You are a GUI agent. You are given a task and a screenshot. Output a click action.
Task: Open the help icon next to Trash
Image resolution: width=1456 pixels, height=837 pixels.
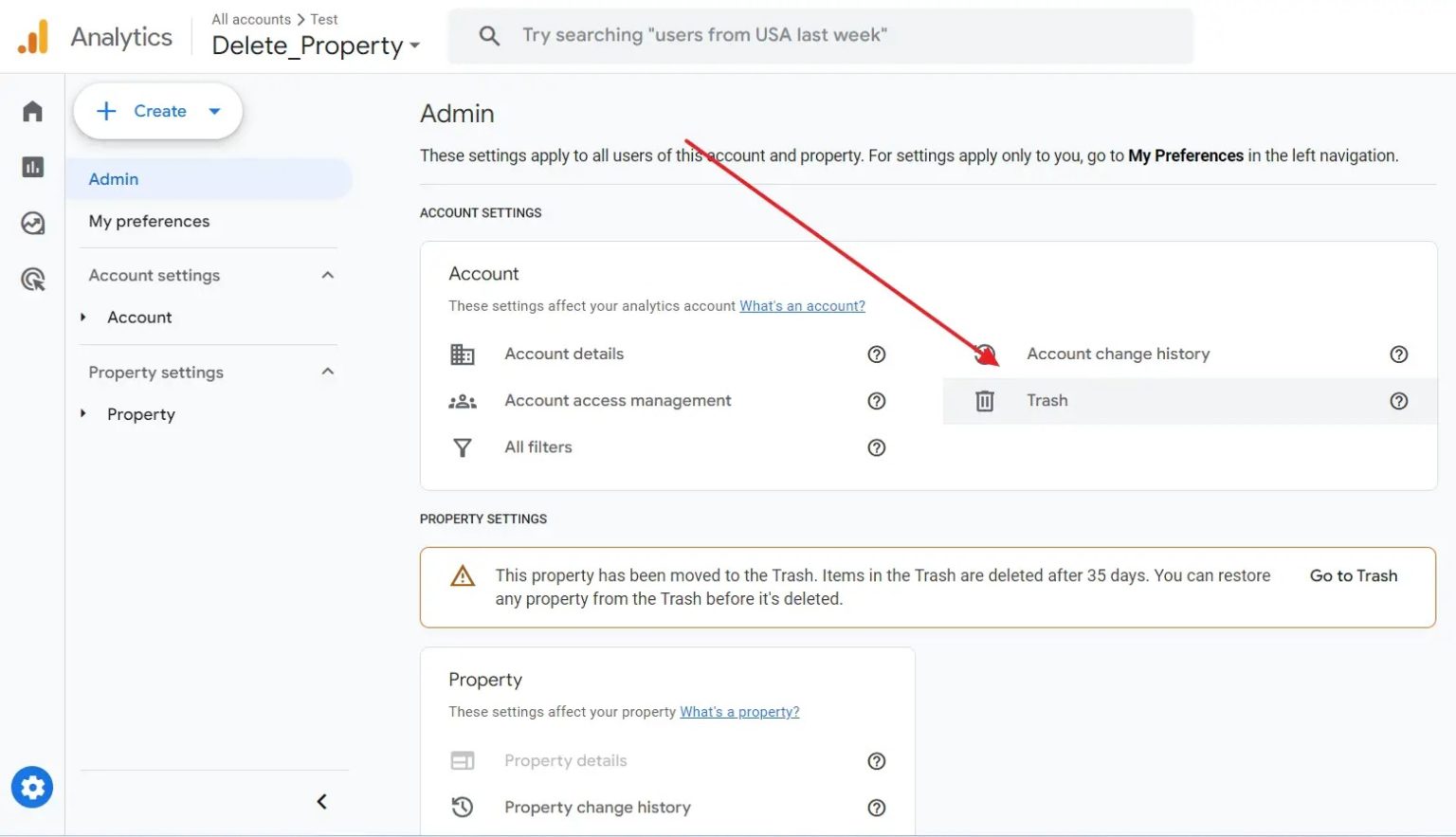1399,401
